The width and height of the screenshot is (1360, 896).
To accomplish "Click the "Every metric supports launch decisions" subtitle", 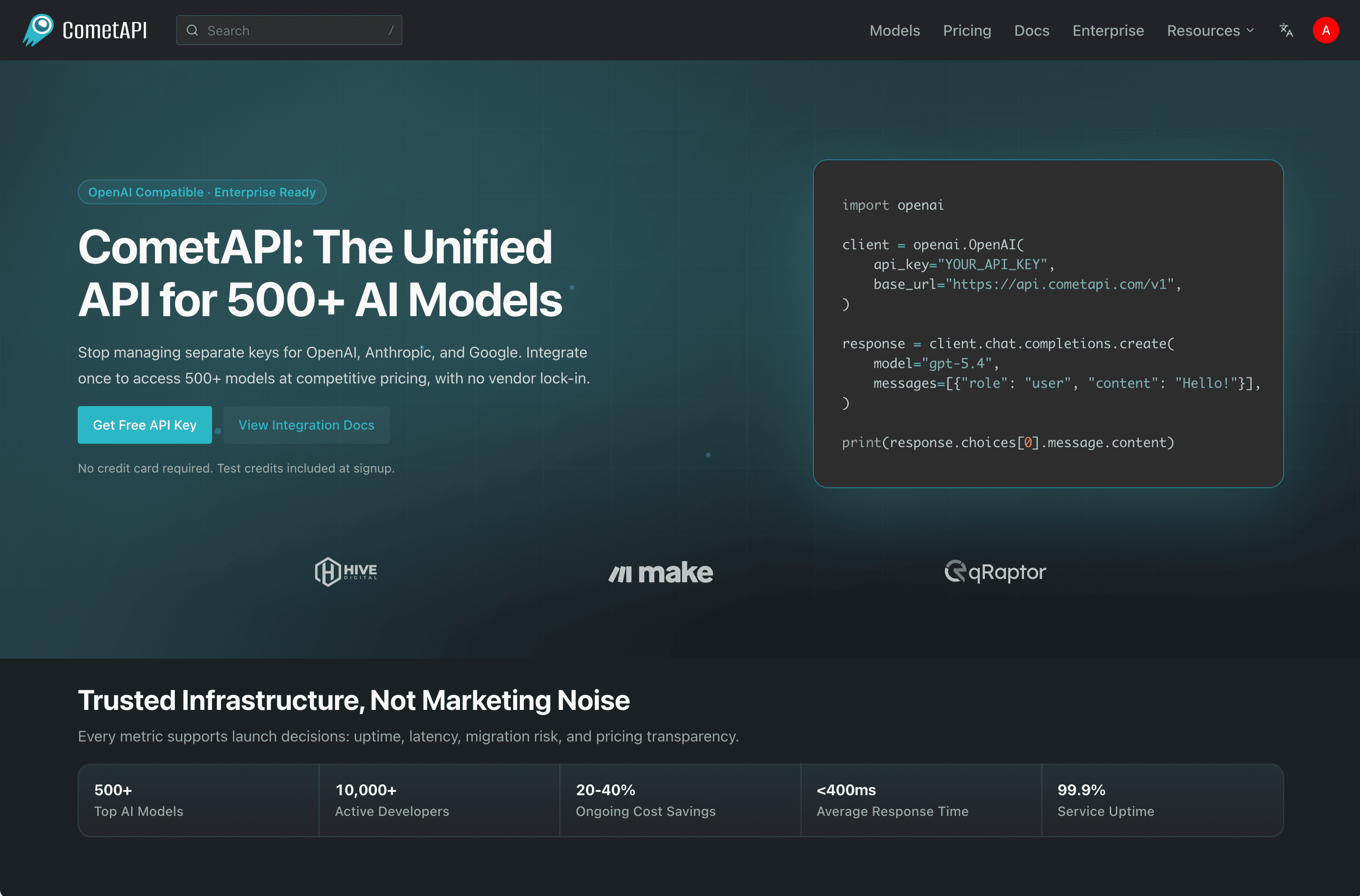I will pos(408,736).
